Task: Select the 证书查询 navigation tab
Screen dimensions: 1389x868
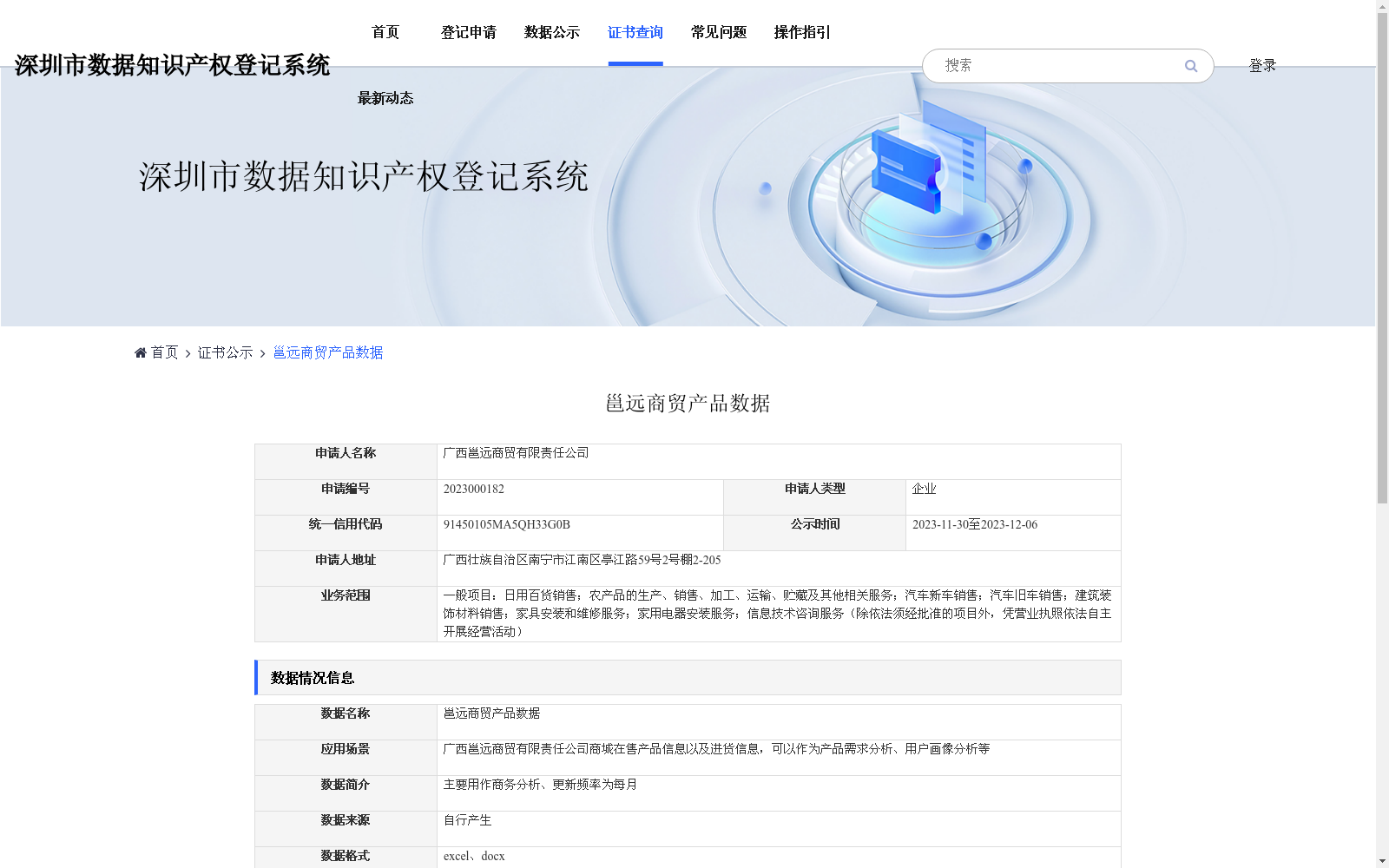Action: 635,32
